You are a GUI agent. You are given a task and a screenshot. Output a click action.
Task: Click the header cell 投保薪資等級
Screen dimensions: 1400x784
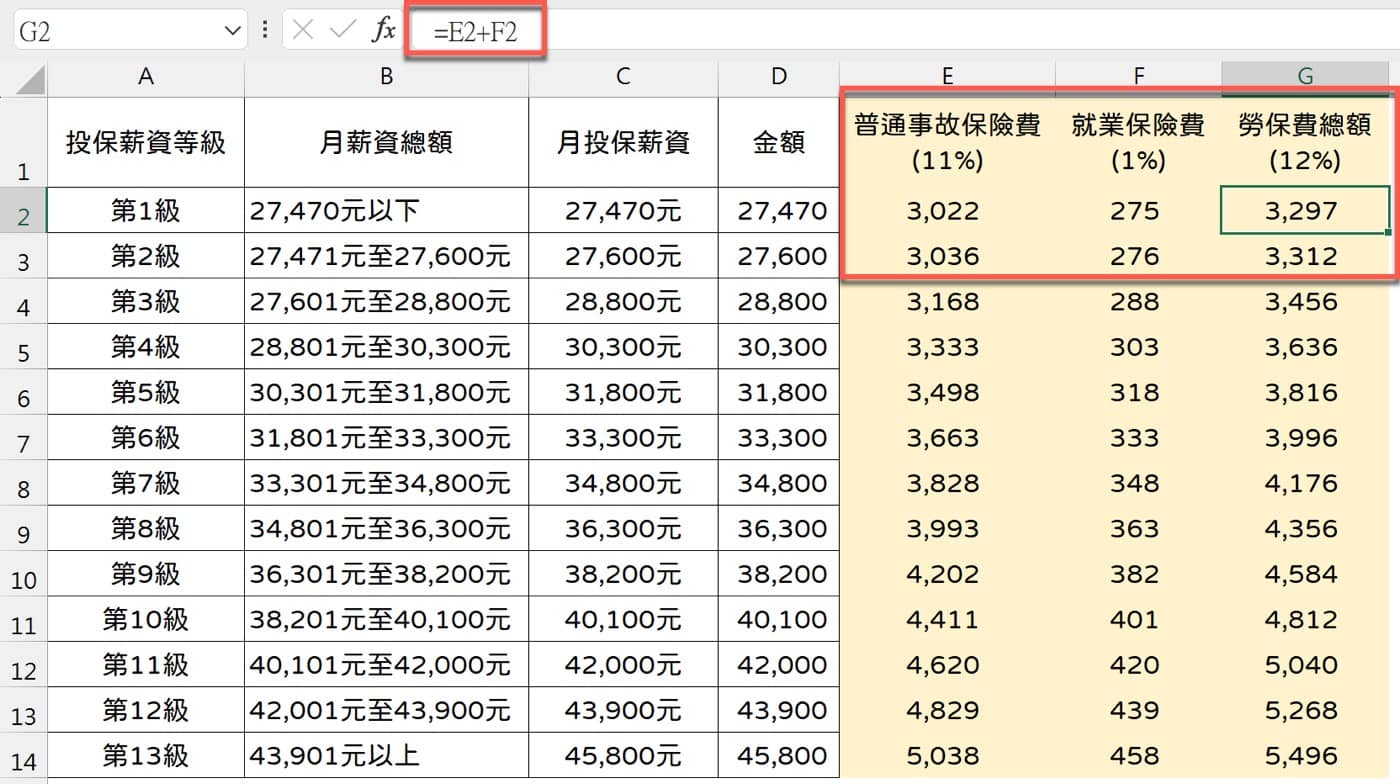click(146, 142)
